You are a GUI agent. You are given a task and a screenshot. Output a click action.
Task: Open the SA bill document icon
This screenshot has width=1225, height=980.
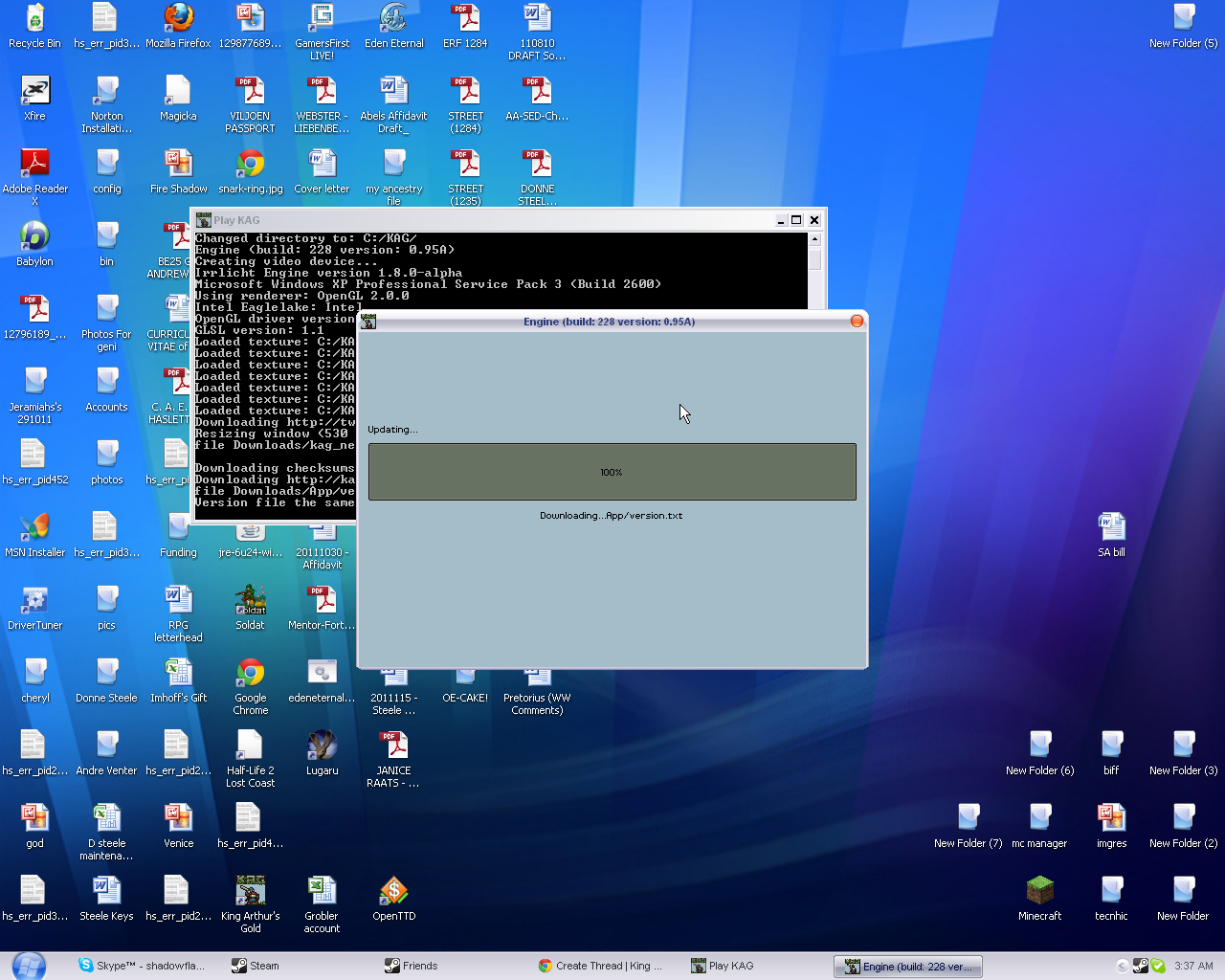pos(1111,536)
